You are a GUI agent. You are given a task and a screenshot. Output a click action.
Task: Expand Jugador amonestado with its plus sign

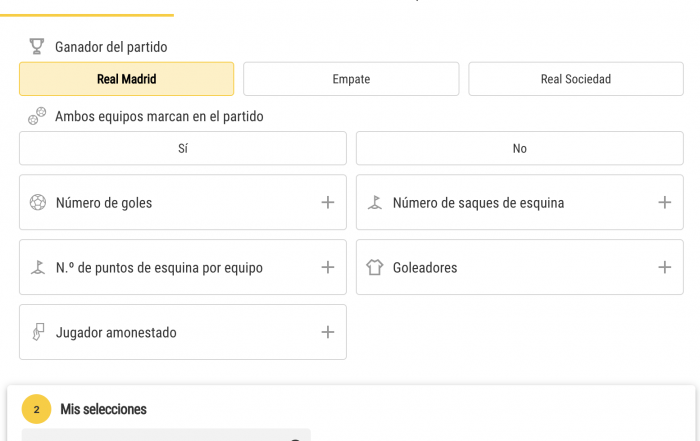pos(328,332)
